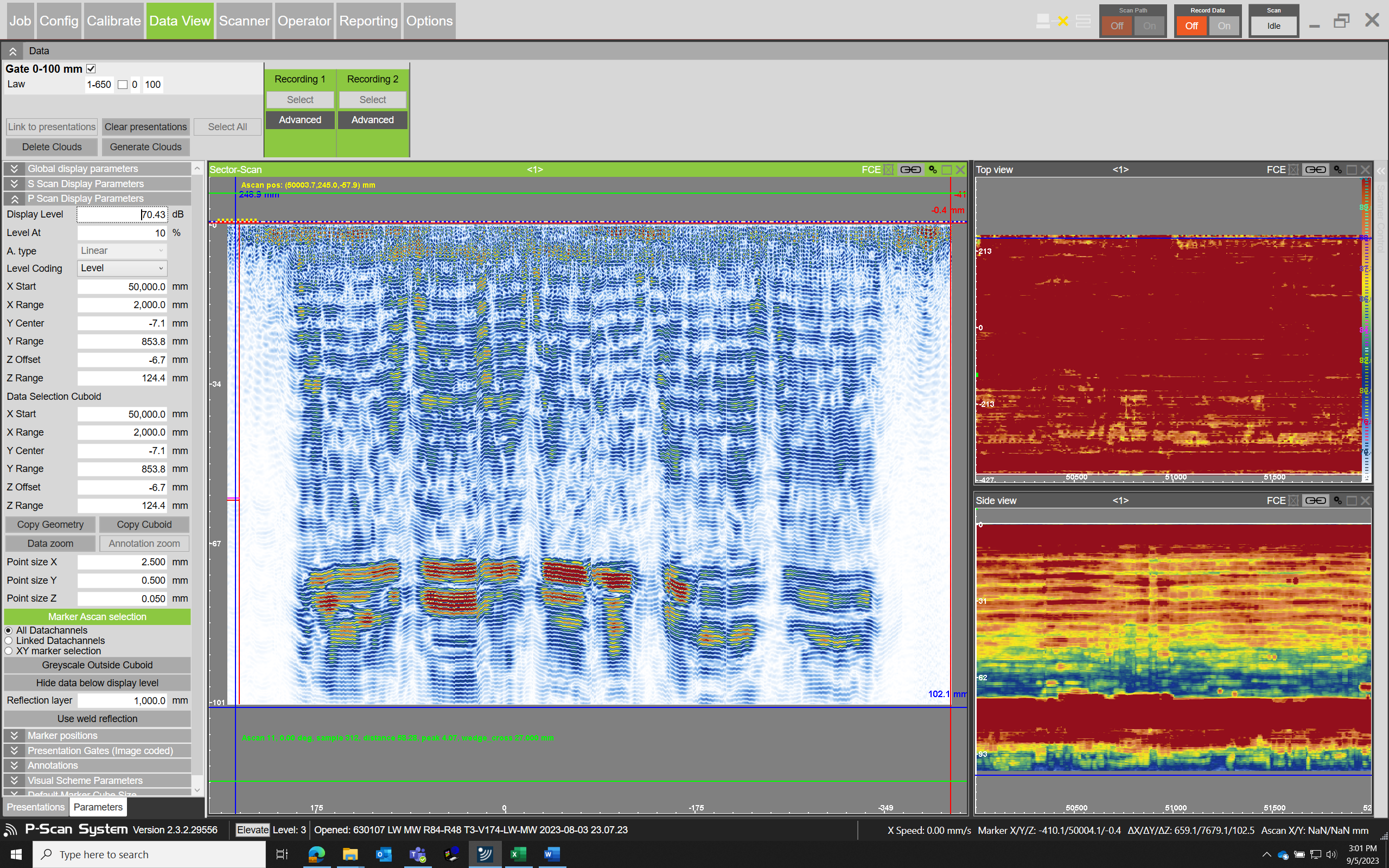Image resolution: width=1389 pixels, height=868 pixels.
Task: Toggle the Top view link chain icon
Action: (x=1315, y=169)
